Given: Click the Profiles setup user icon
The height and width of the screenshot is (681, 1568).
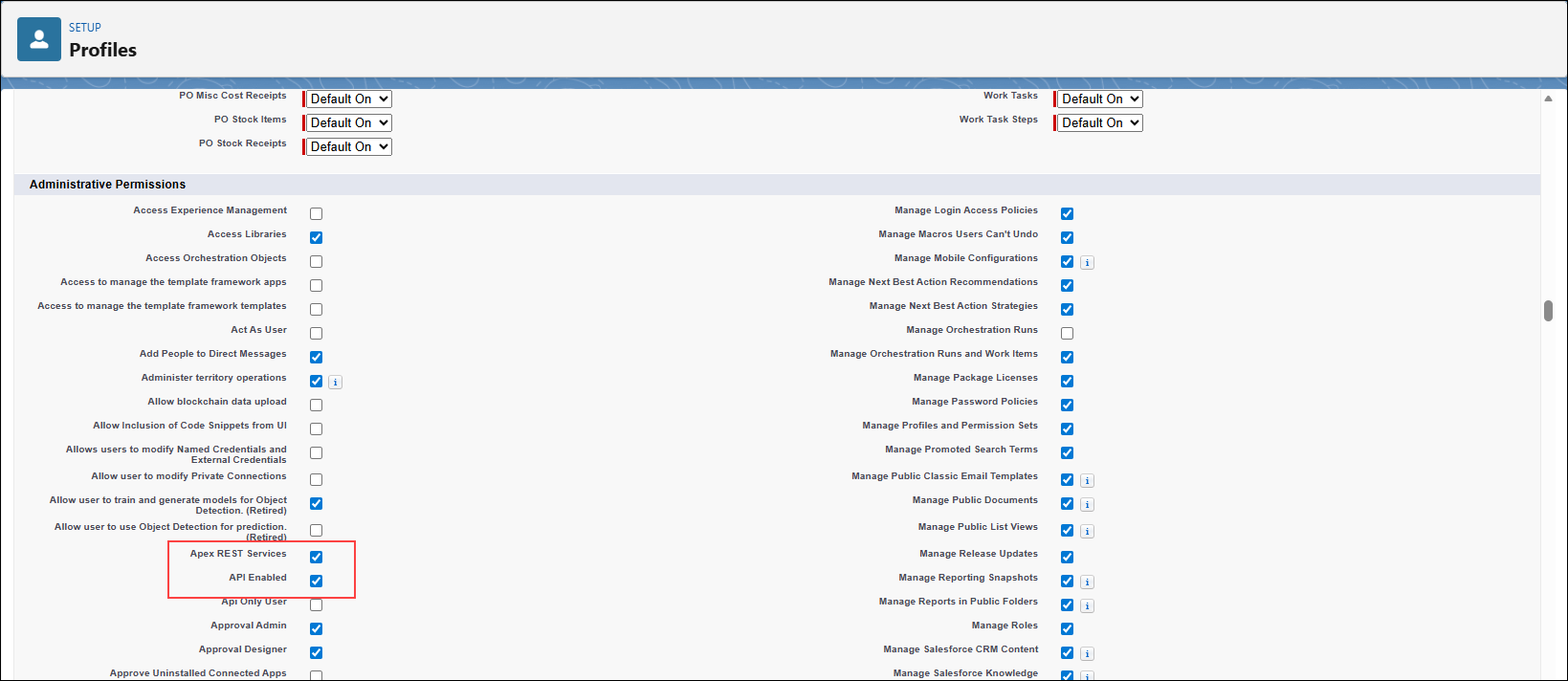Looking at the screenshot, I should 39,39.
